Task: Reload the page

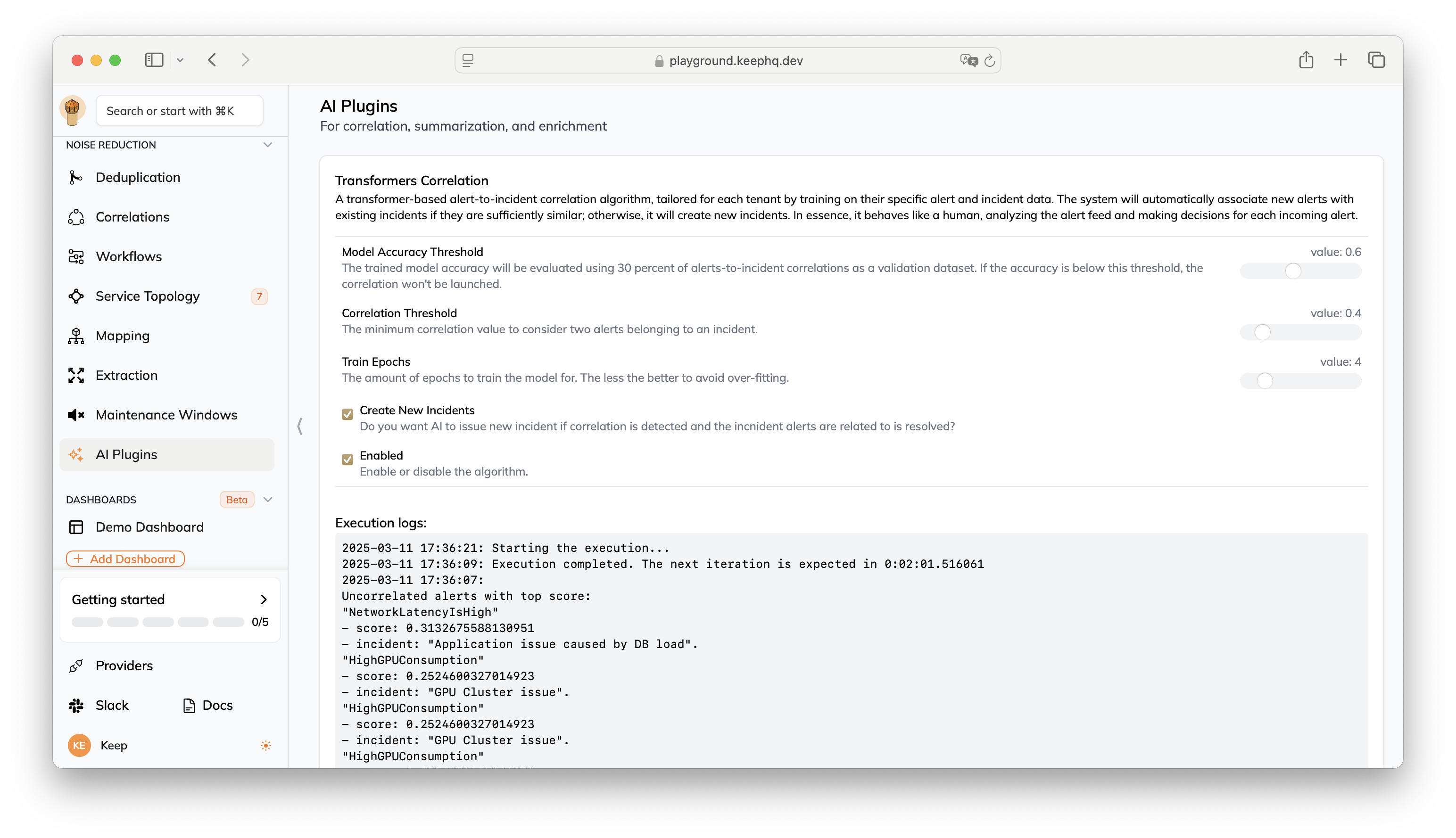Action: 989,60
